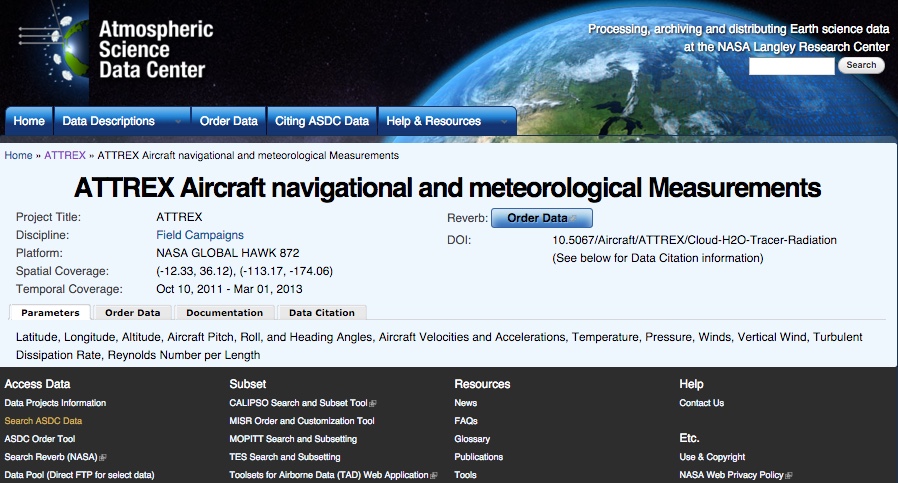Viewport: 898px width, 483px height.
Task: Click the Atmospheric Science Data Center logo
Action: tap(115, 49)
